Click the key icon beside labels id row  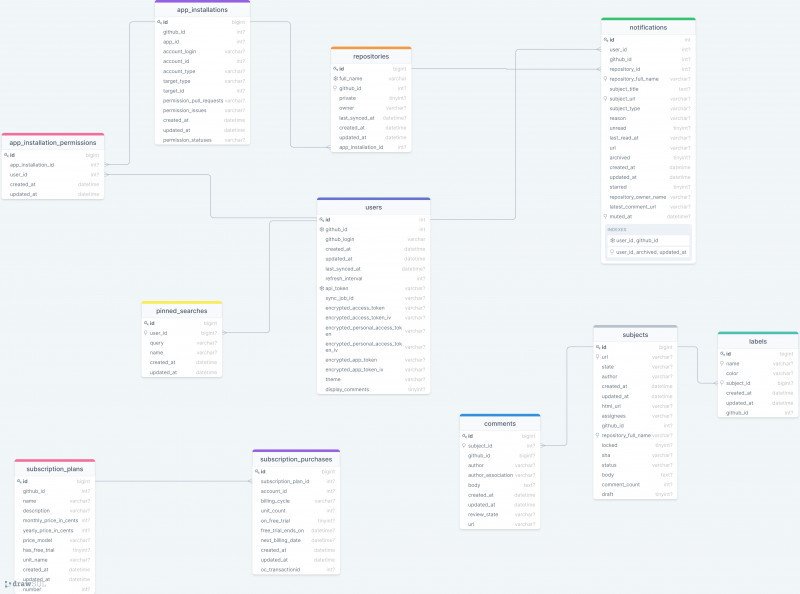pos(723,352)
